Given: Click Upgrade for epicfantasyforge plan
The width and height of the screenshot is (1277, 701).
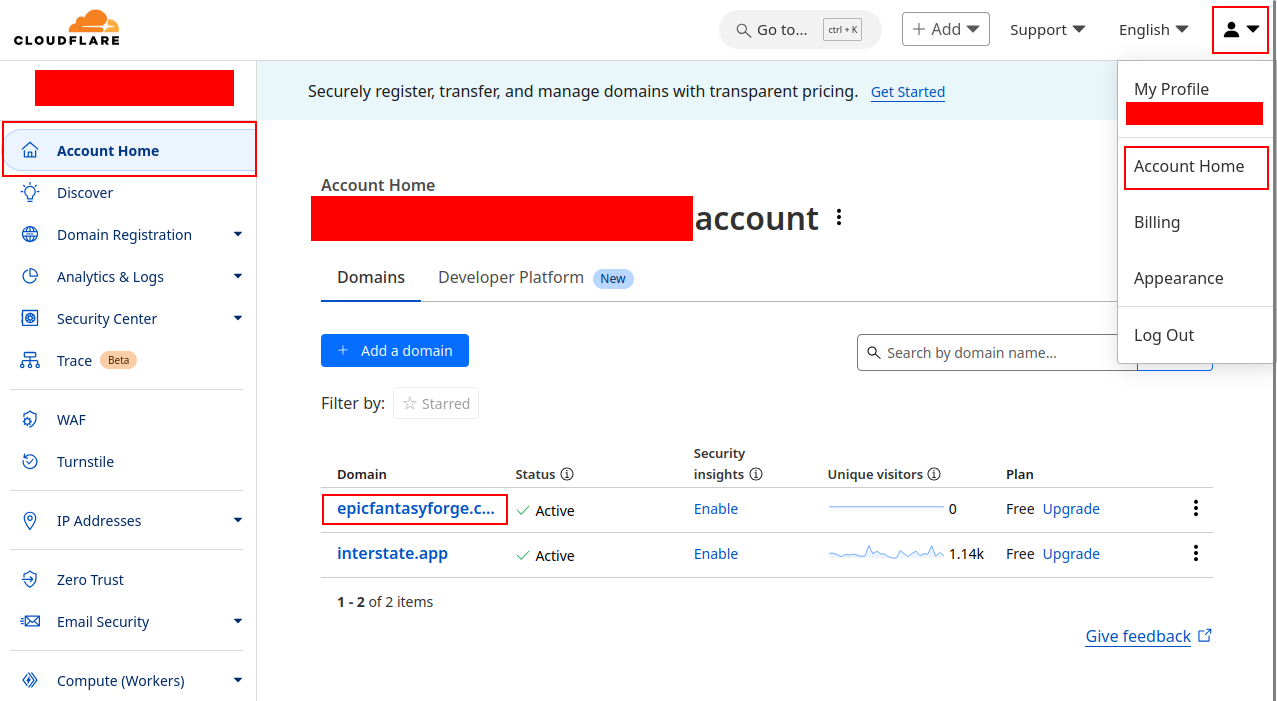Looking at the screenshot, I should 1071,509.
